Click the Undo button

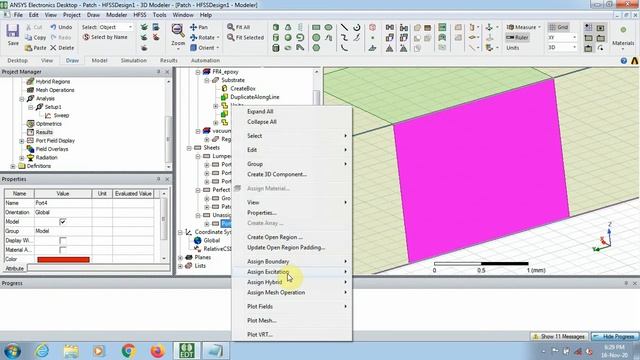(61, 27)
